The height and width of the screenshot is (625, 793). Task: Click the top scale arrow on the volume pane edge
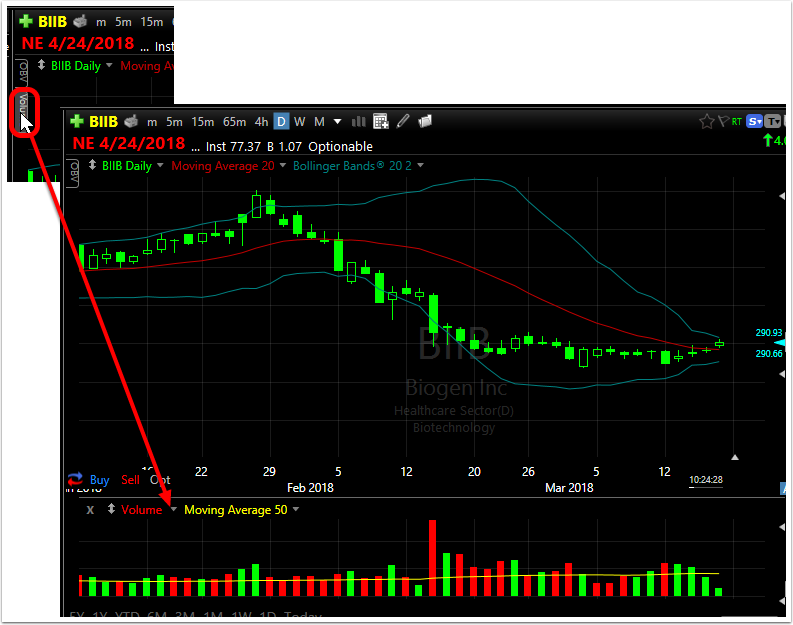tap(782, 527)
